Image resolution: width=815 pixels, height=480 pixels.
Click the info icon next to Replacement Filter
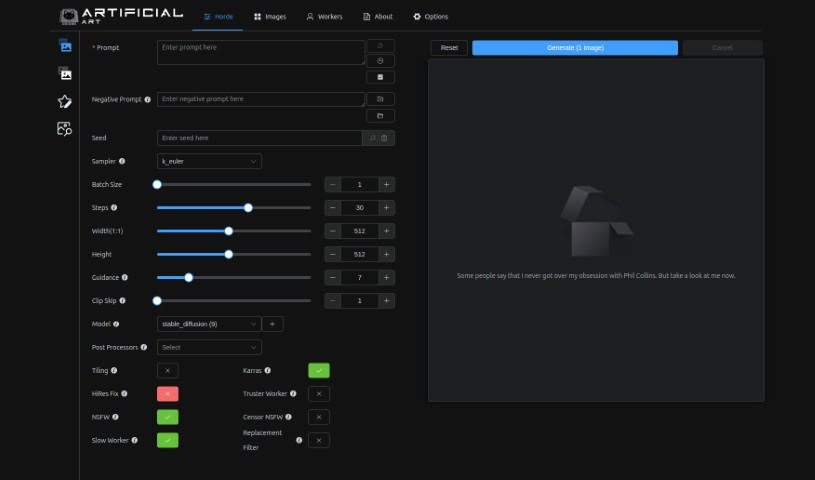click(x=299, y=440)
